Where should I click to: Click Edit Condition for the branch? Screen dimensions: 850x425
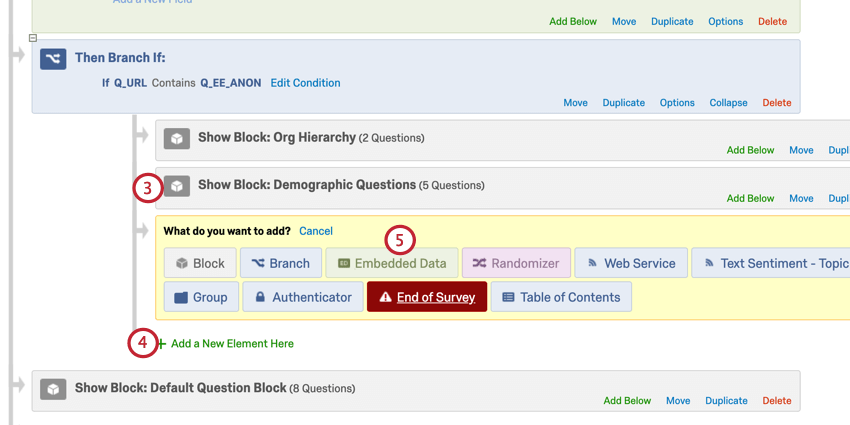(305, 83)
